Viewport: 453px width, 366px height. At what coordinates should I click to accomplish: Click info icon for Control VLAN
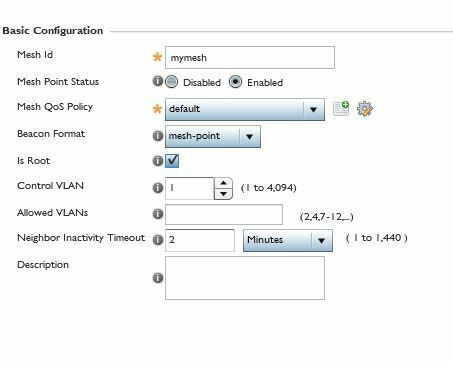(x=157, y=188)
